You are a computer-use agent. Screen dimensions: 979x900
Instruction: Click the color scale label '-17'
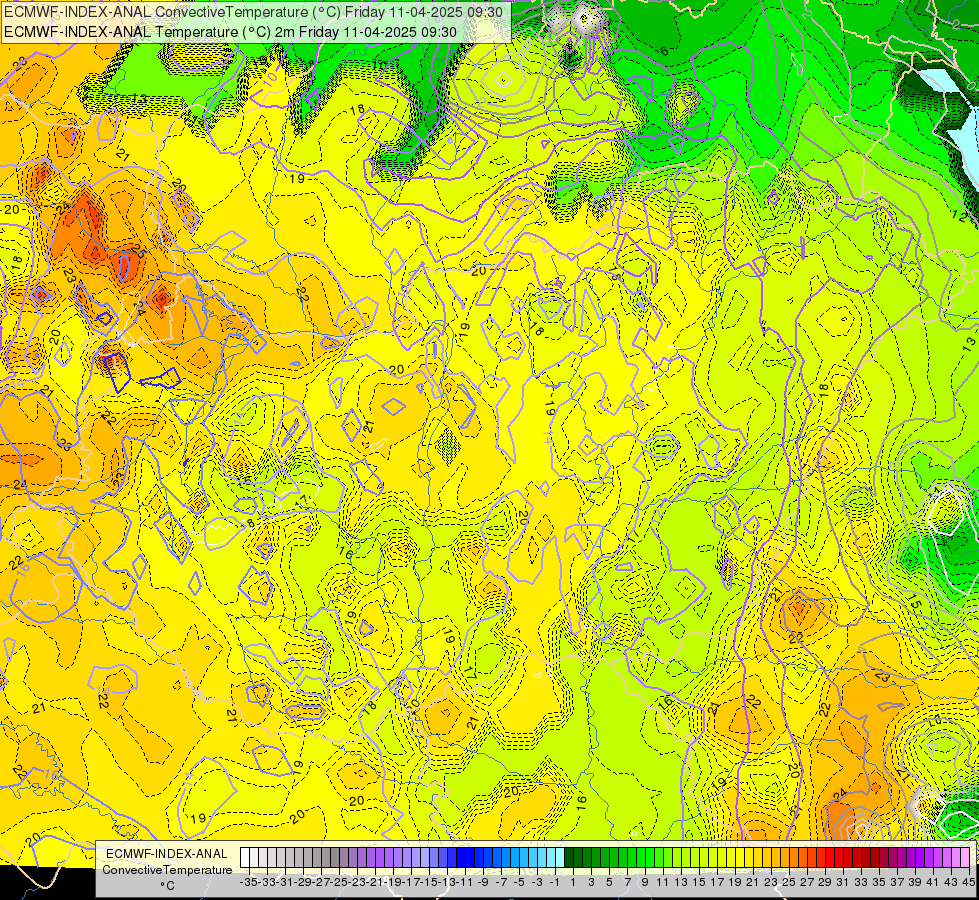(411, 883)
